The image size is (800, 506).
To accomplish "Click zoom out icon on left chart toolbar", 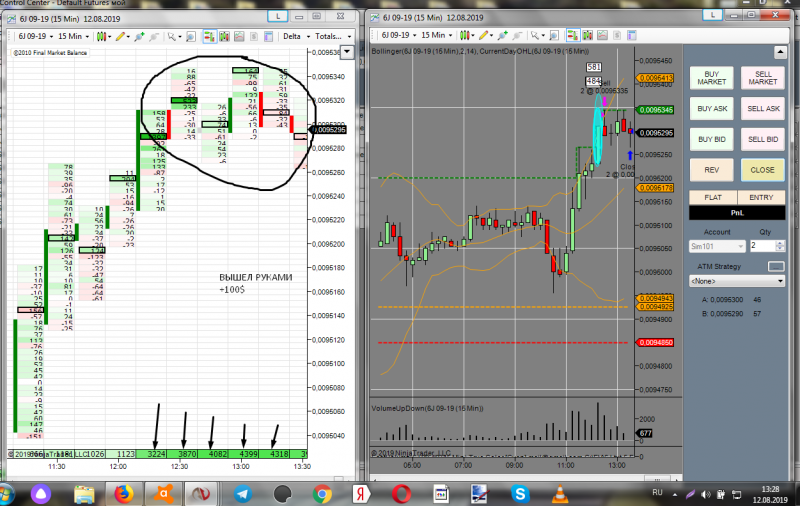I will click(x=154, y=36).
